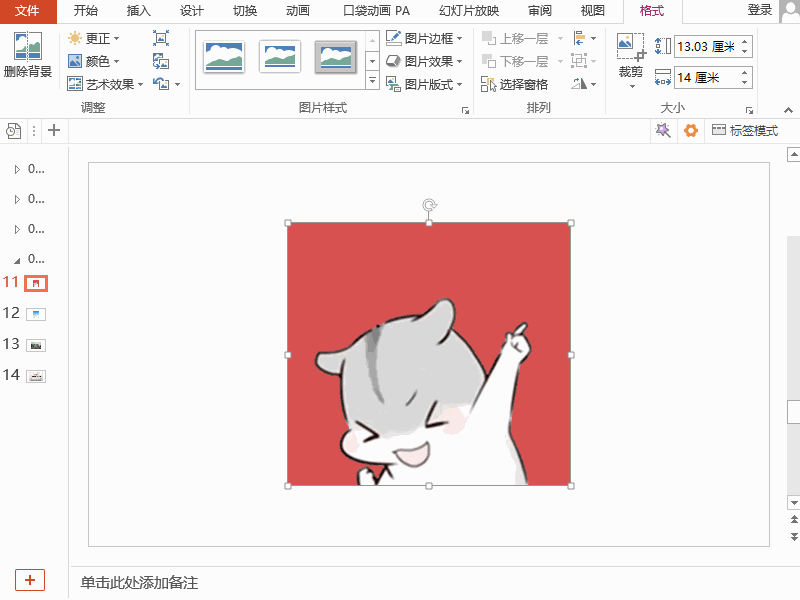Image resolution: width=800 pixels, height=600 pixels.
Task: Open the Reset Picture dropdown arrow
Action: (178, 84)
